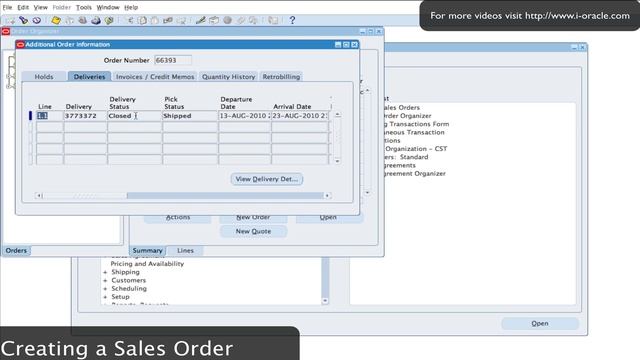This screenshot has width=640, height=360.
Task: Expand the Customers node in Navigator
Action: (x=105, y=280)
